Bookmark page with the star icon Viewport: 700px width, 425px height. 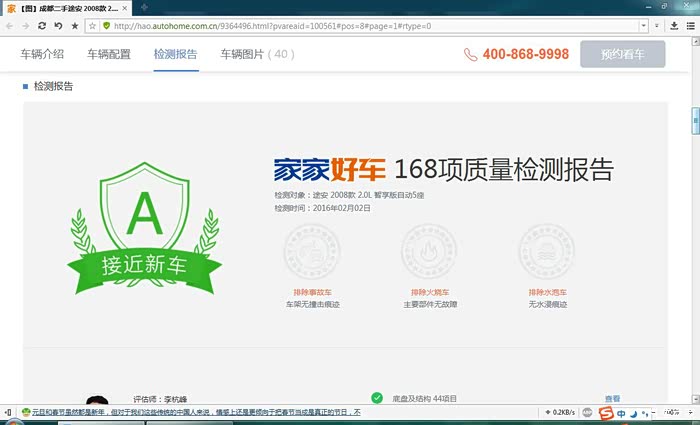pos(75,25)
